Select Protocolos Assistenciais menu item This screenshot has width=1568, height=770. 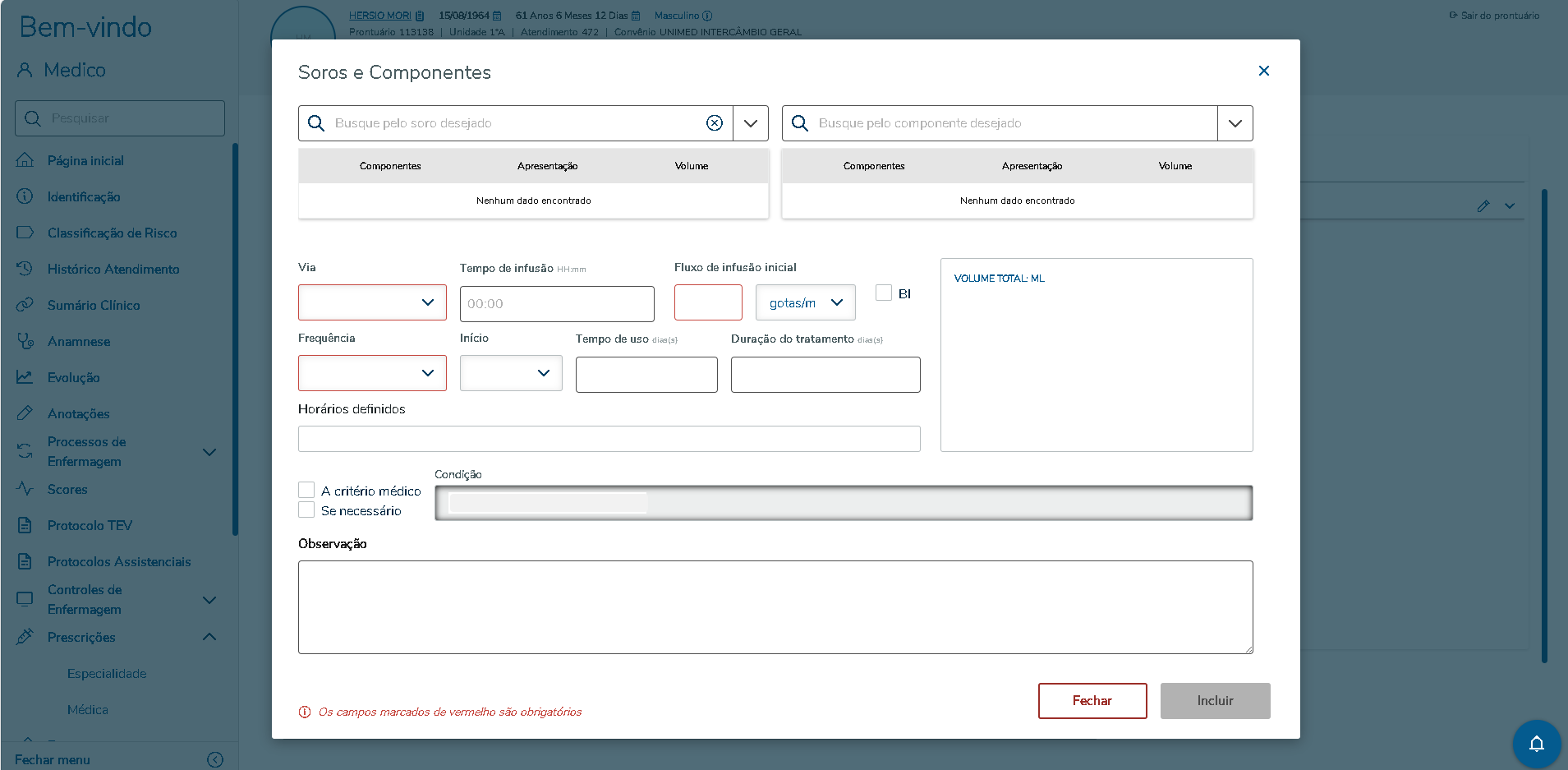click(x=119, y=561)
